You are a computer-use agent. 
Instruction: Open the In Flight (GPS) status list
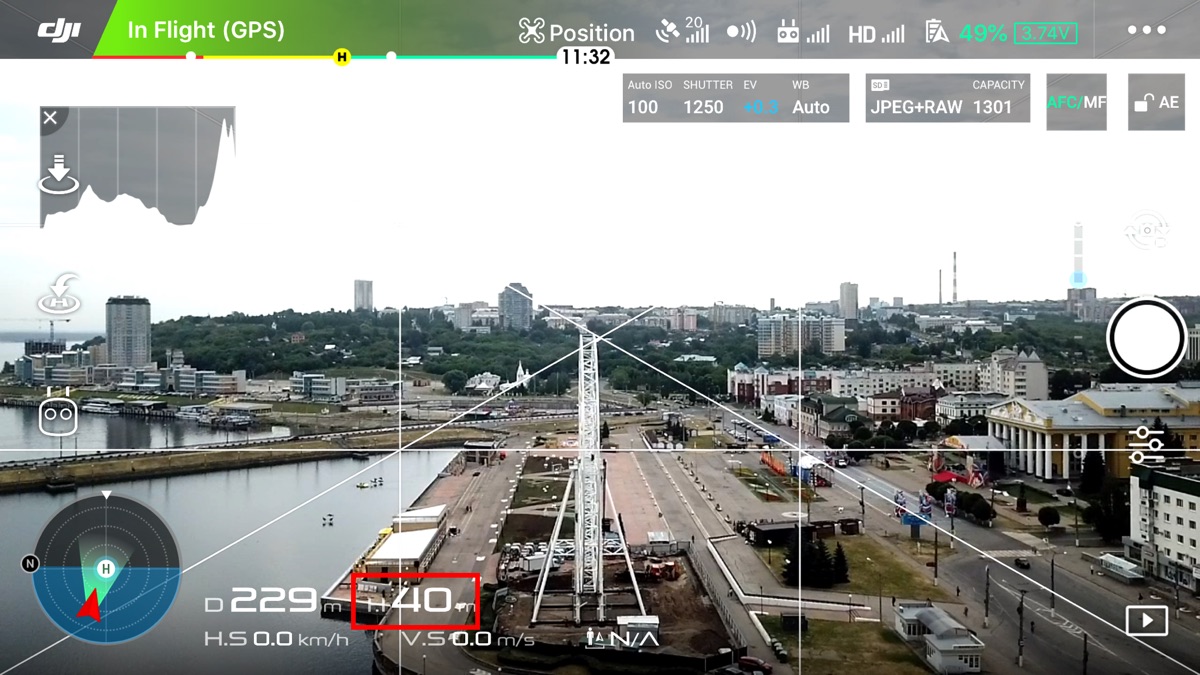[206, 30]
